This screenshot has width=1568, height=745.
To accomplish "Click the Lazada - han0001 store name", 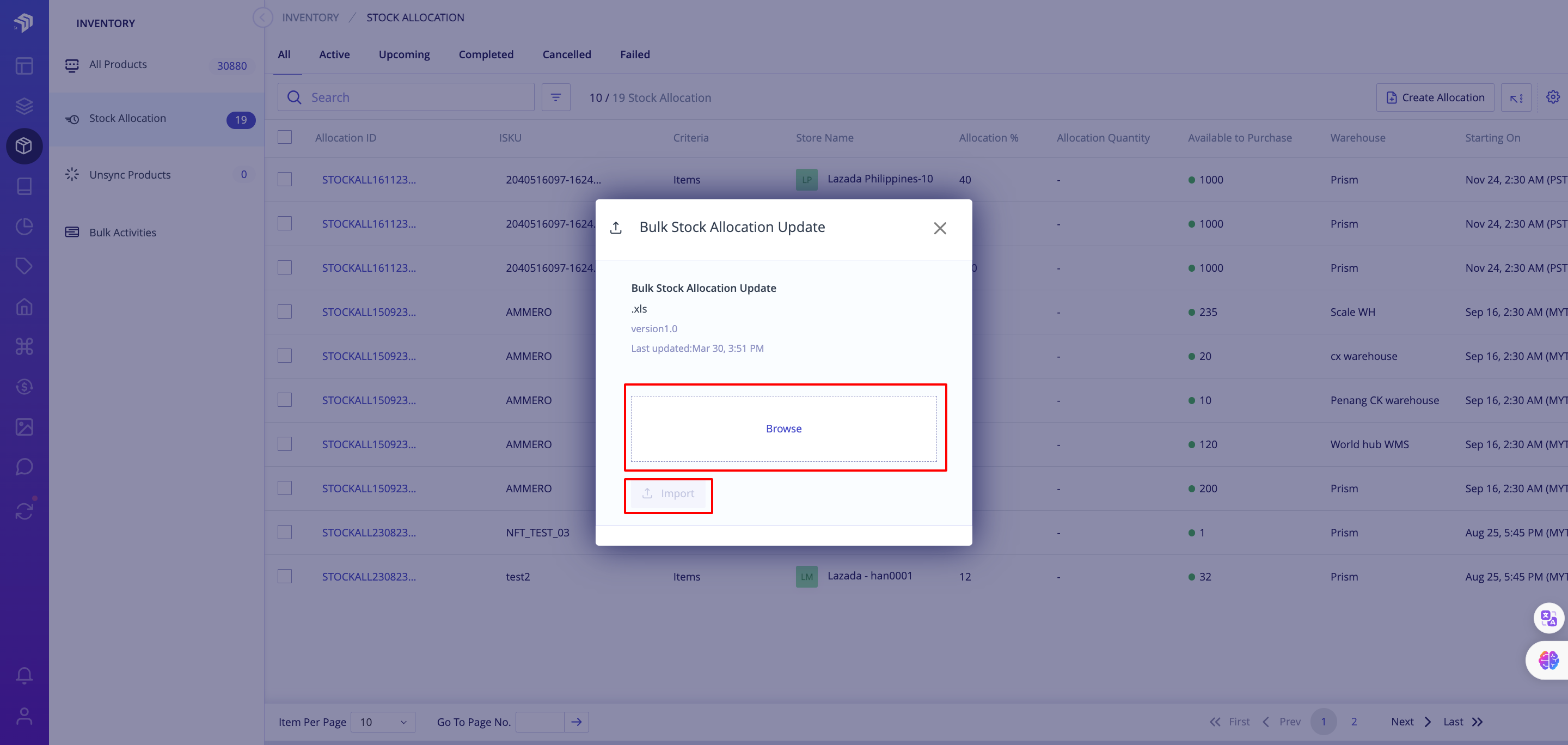I will (x=870, y=576).
